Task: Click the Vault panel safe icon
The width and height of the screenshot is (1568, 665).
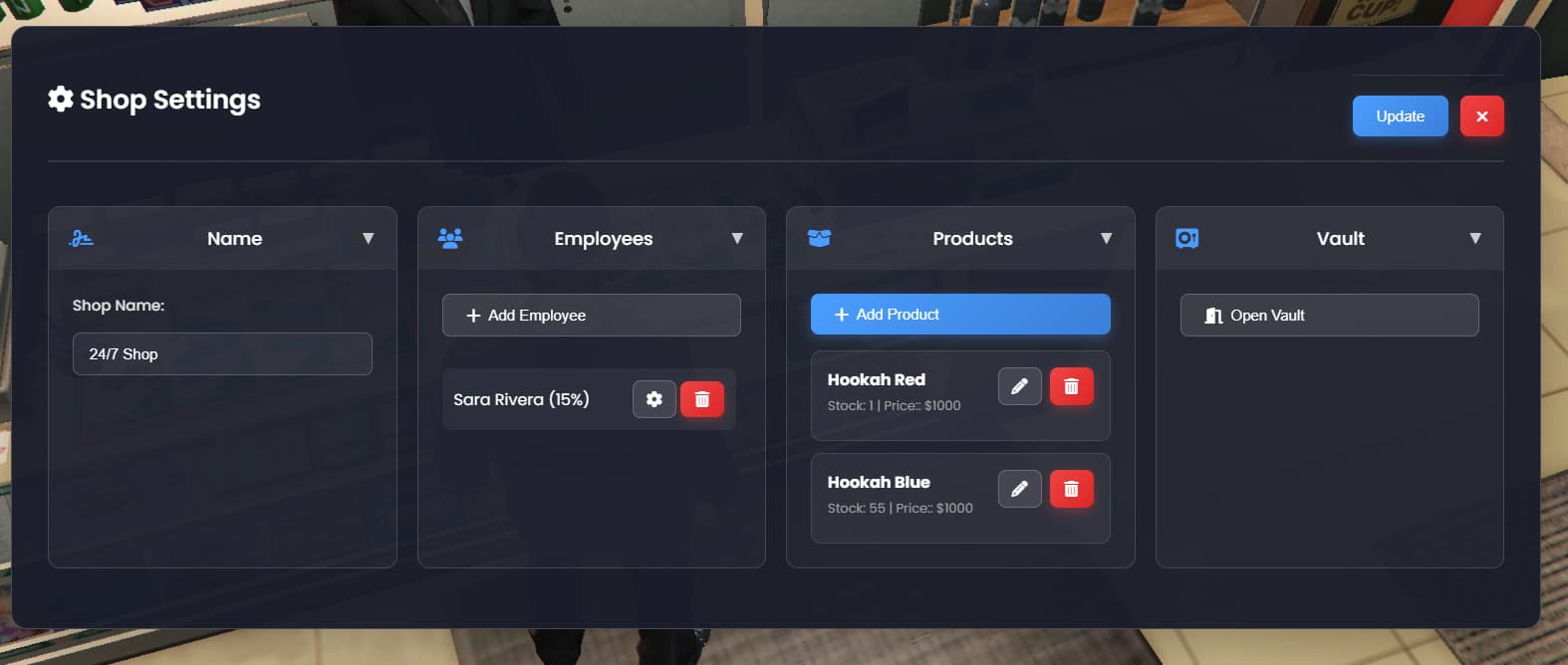Action: pos(1186,238)
